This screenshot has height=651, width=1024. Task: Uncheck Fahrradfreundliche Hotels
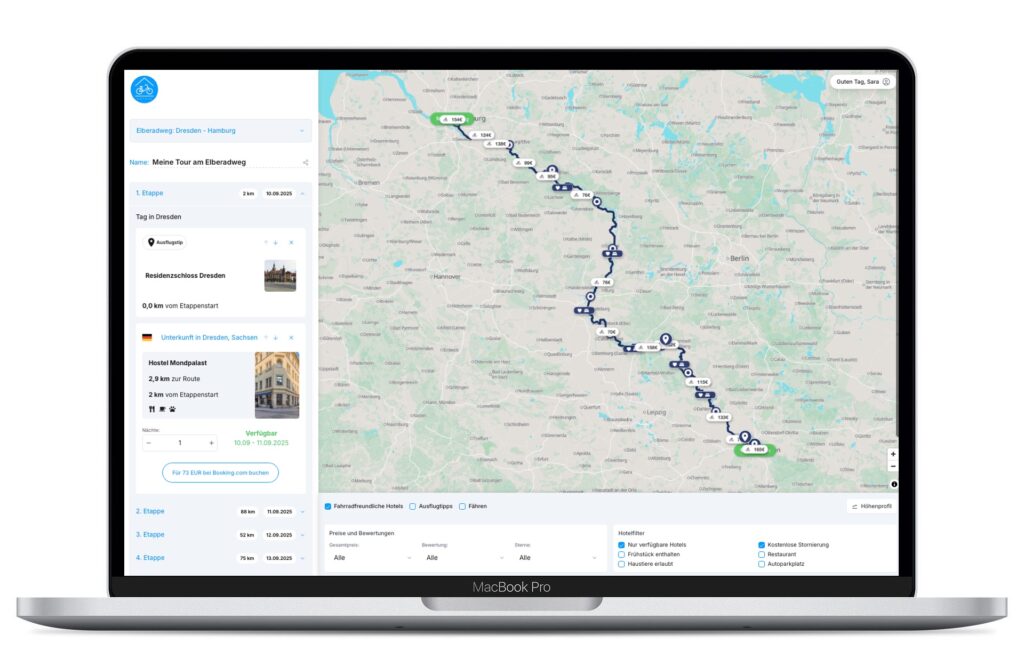point(328,506)
